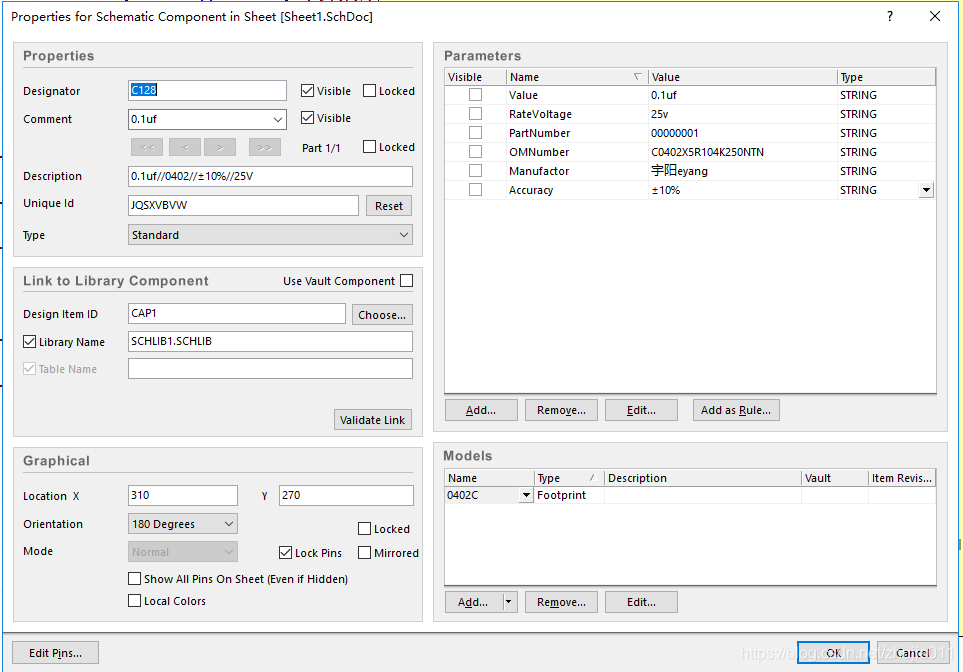Click the Description text field
Viewport: 963px width, 672px height.
click(x=270, y=176)
